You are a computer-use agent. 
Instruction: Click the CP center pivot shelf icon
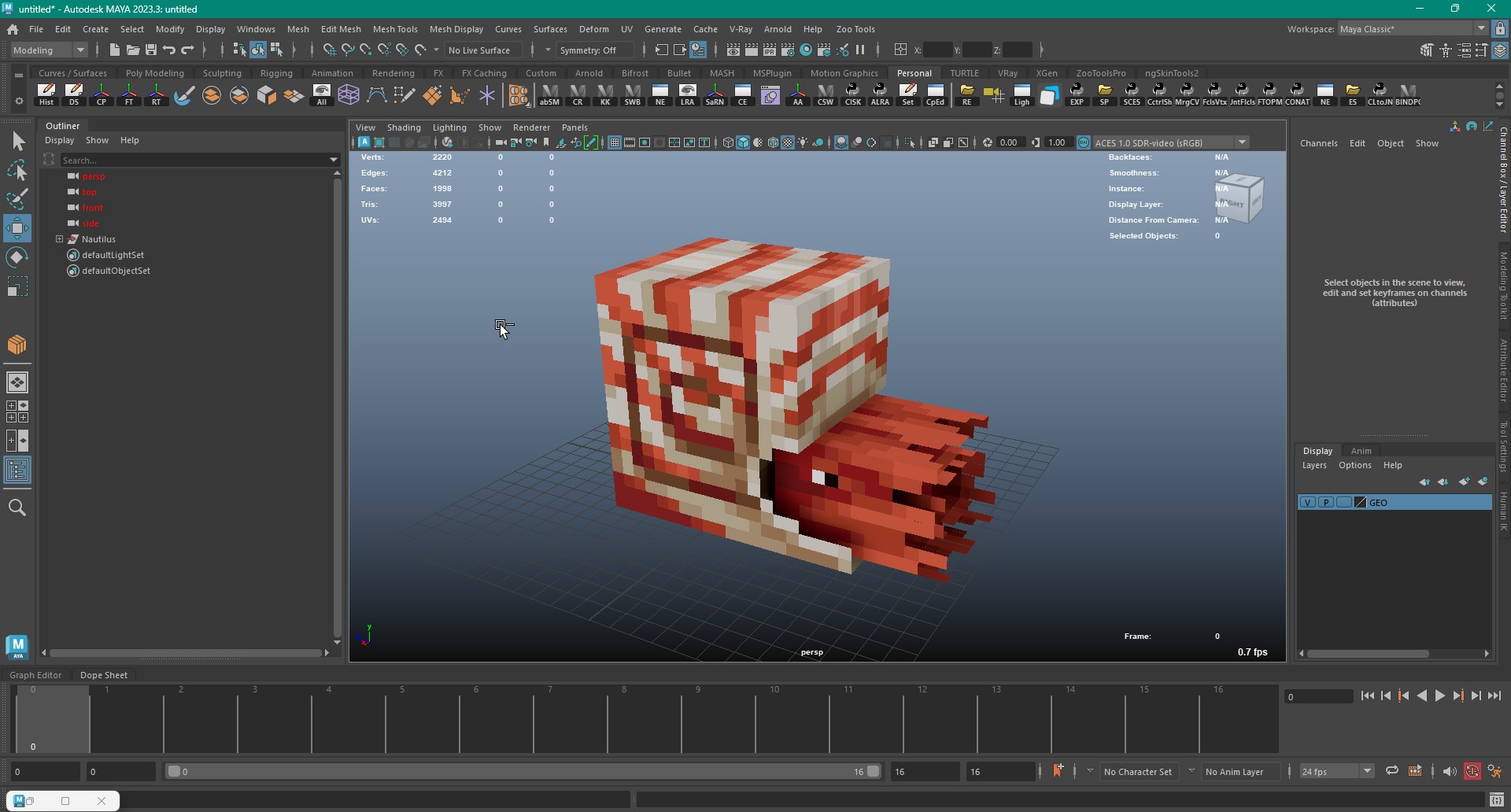click(102, 94)
